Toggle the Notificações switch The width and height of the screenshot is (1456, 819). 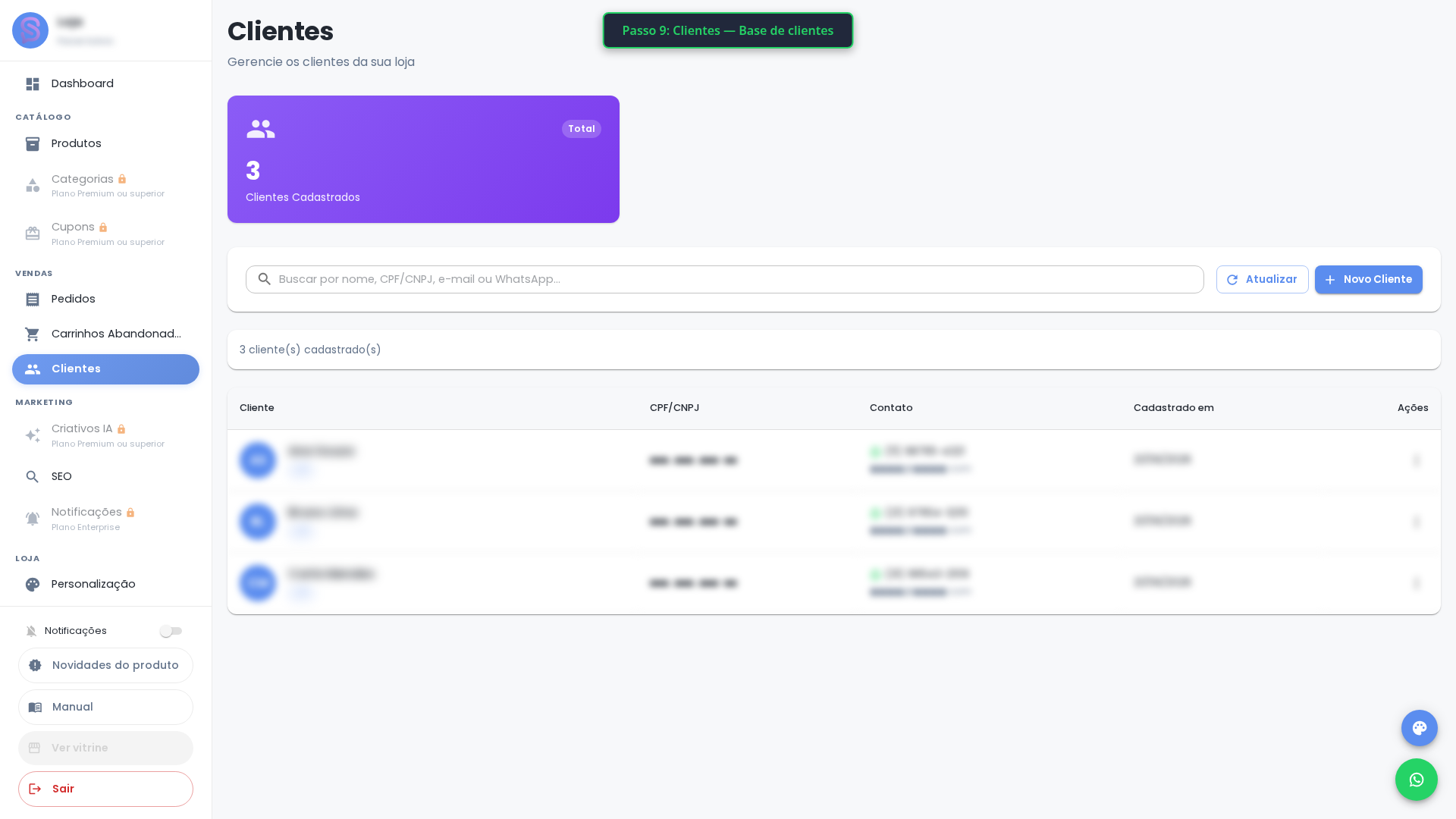171,631
